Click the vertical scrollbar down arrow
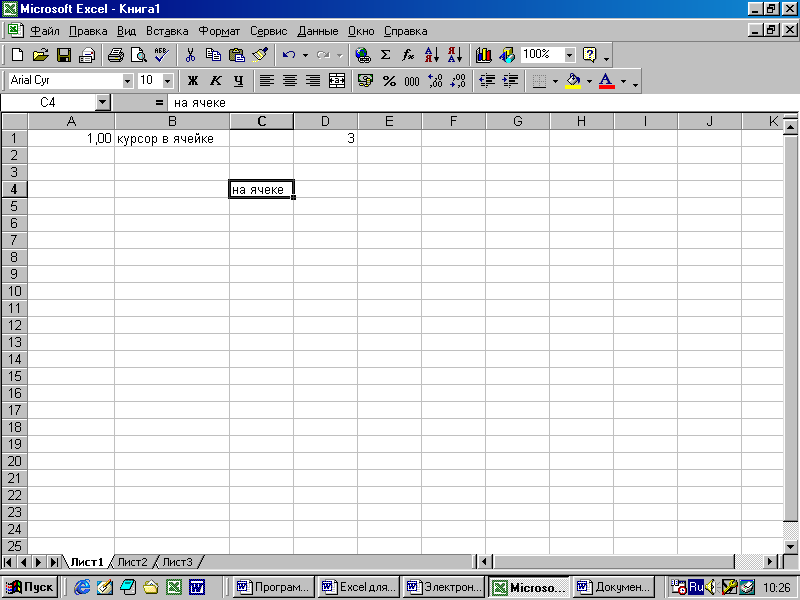800x600 pixels. (790, 546)
